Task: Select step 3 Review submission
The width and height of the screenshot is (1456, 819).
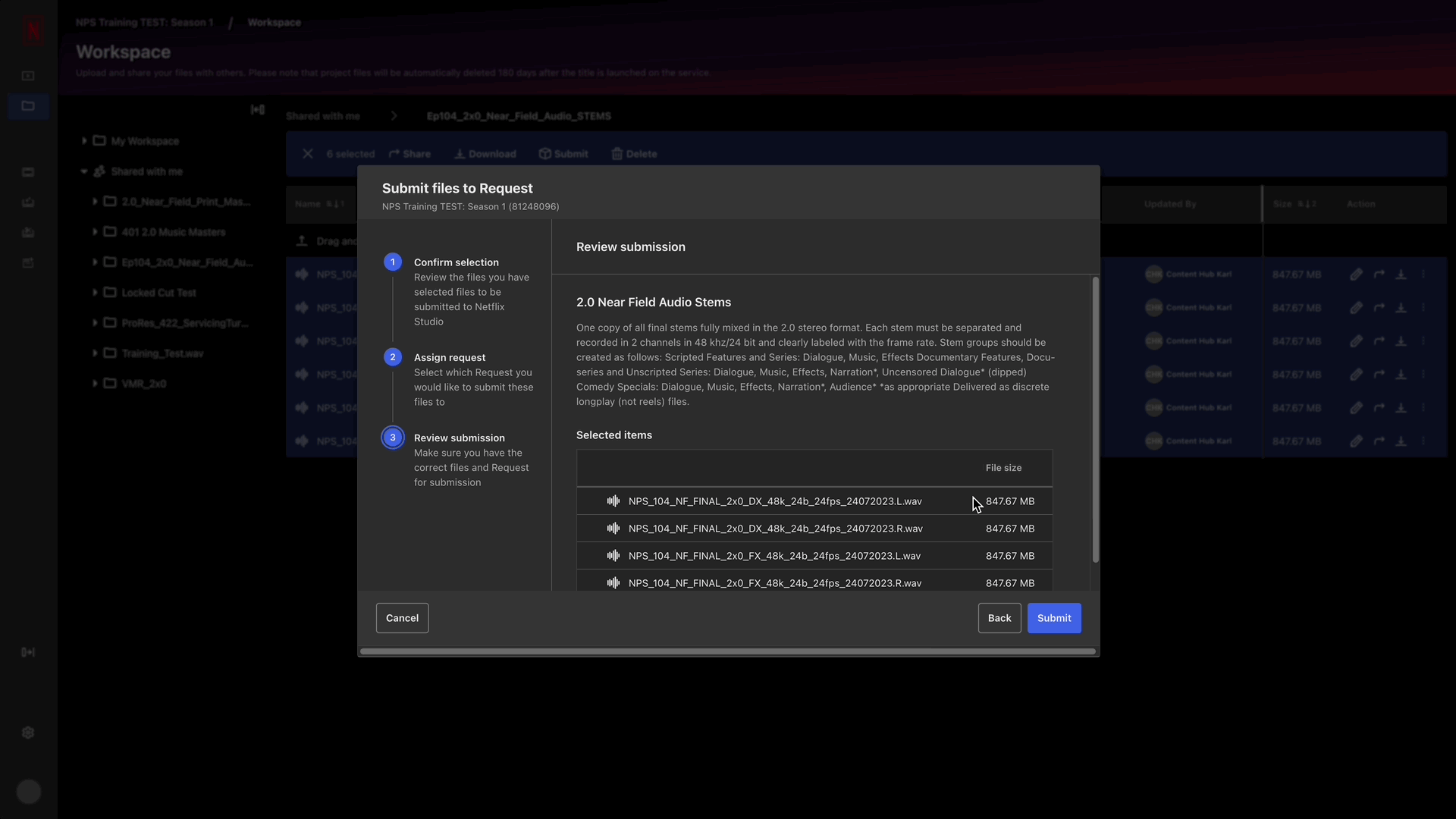Action: pyautogui.click(x=393, y=438)
